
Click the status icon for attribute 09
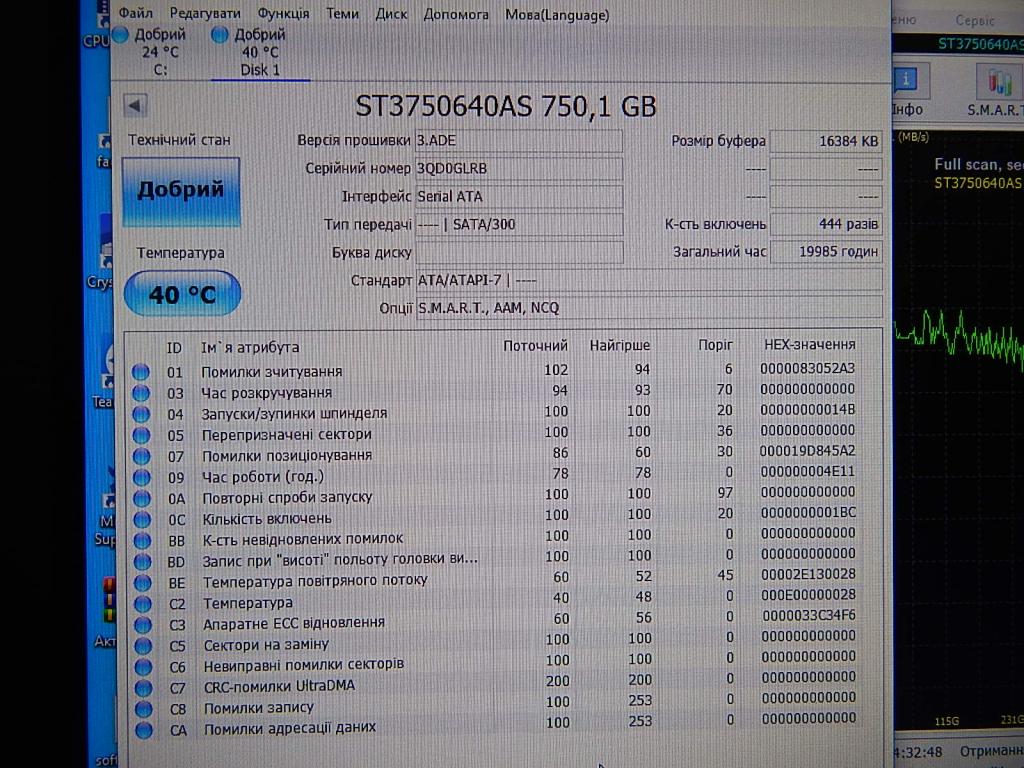[x=141, y=477]
